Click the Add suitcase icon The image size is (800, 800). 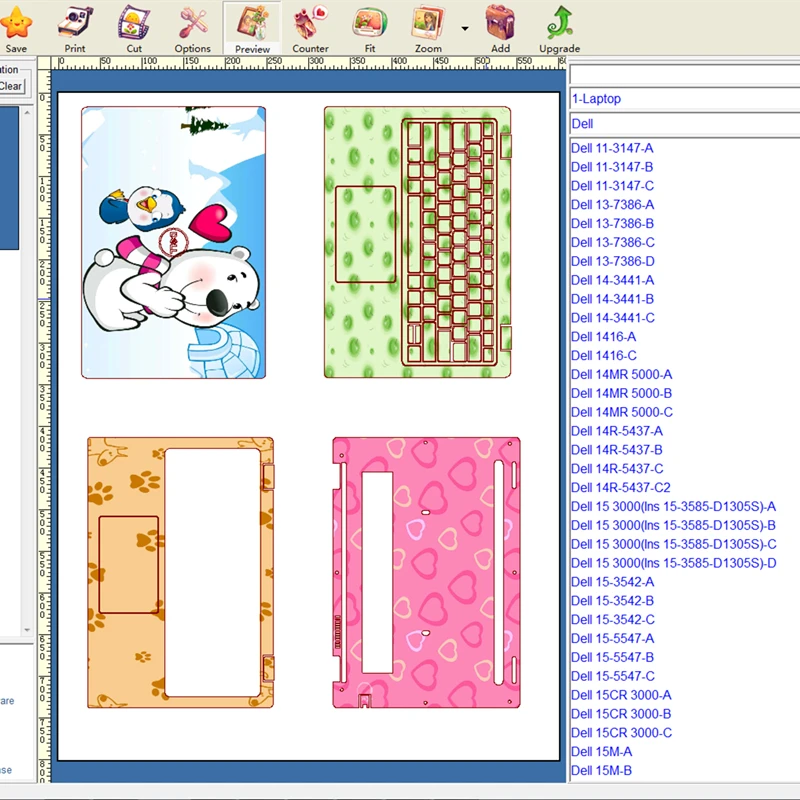coord(500,22)
